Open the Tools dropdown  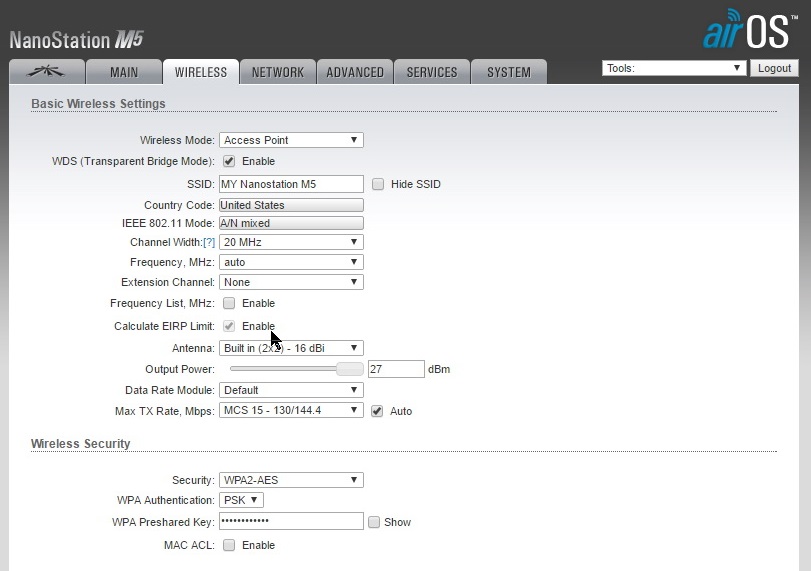click(x=674, y=68)
